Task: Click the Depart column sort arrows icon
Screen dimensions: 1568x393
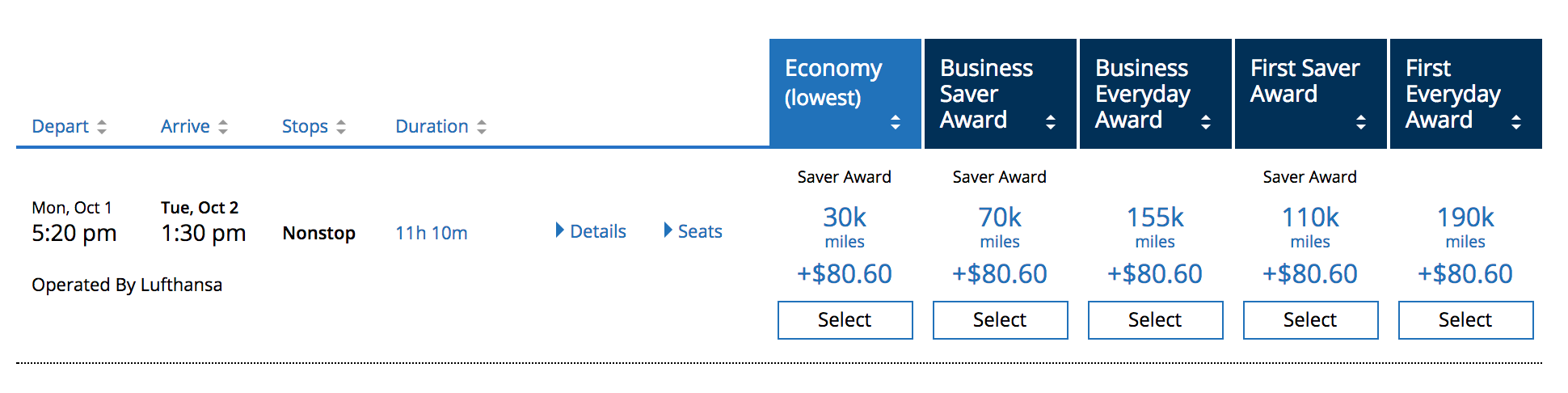Action: pos(102,127)
